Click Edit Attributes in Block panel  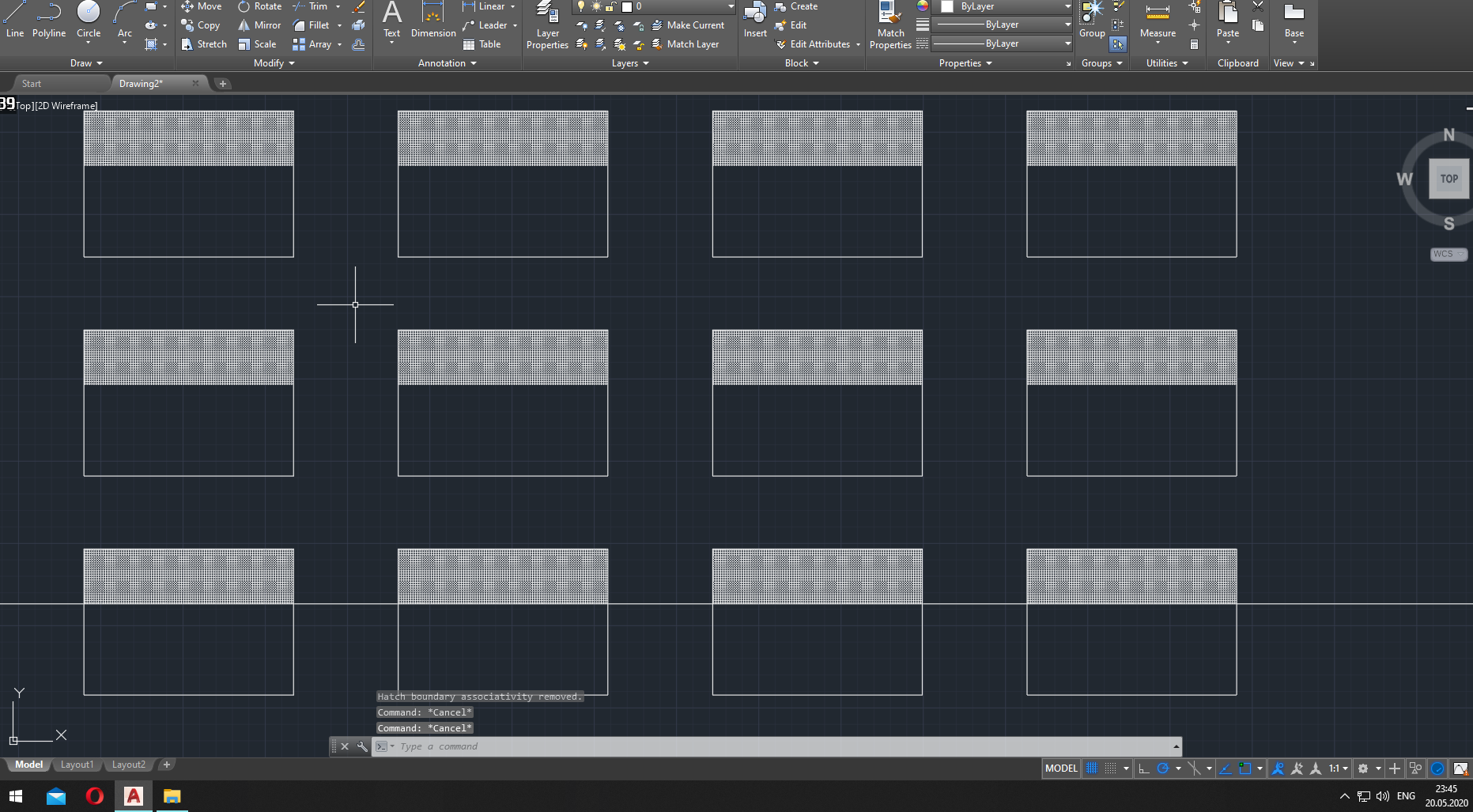pos(814,43)
